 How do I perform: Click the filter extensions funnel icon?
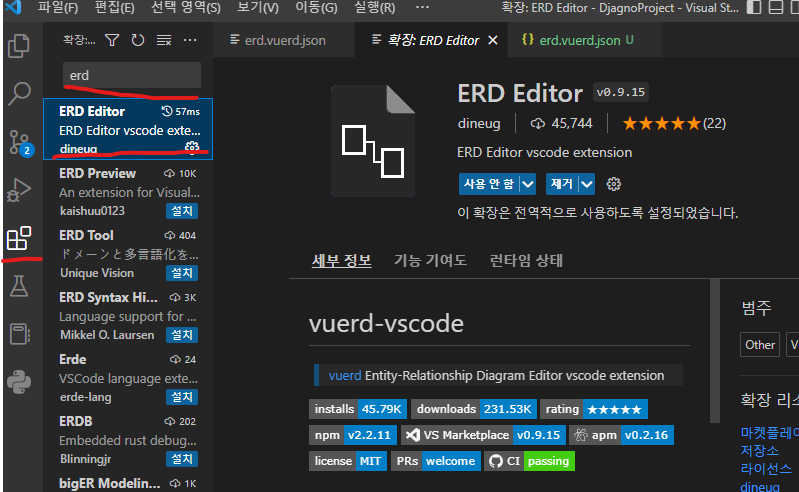pyautogui.click(x=112, y=40)
